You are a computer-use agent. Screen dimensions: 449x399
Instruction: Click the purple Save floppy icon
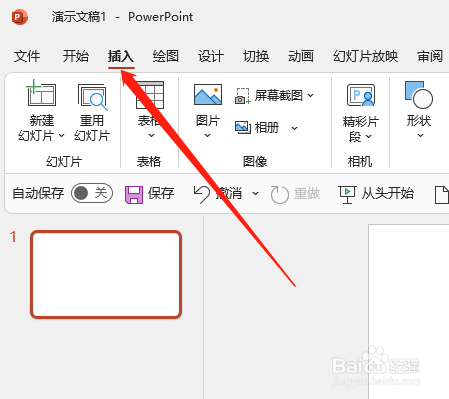tap(134, 194)
